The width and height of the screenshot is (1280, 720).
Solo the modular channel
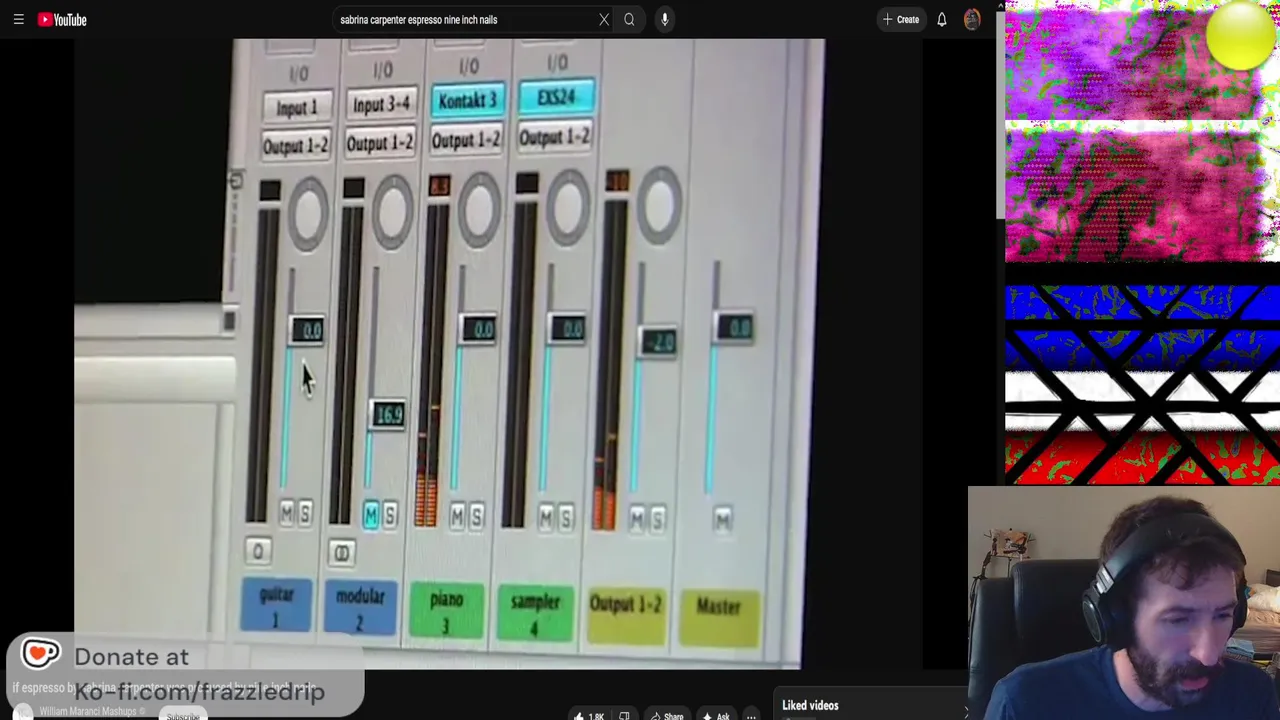(390, 515)
